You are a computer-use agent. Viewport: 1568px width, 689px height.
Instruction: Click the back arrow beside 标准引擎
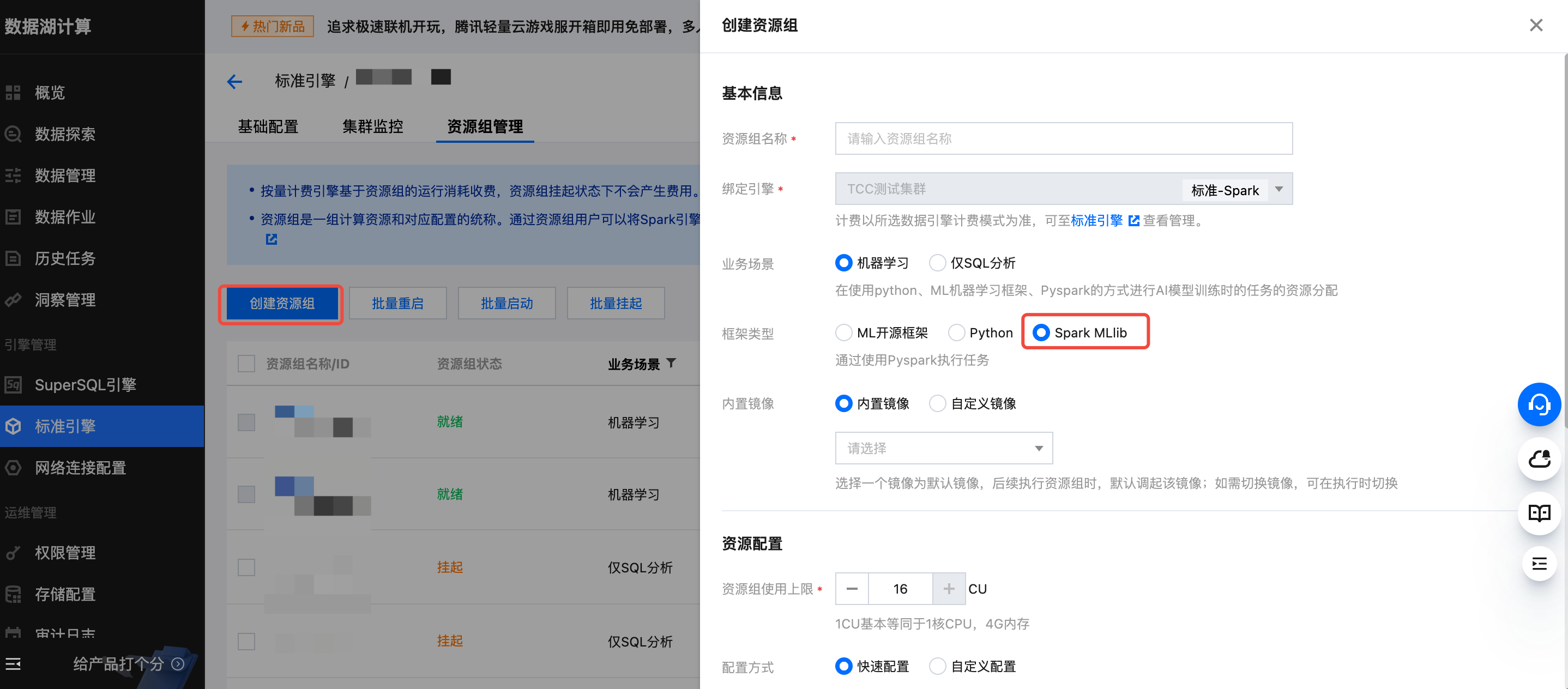pos(234,82)
